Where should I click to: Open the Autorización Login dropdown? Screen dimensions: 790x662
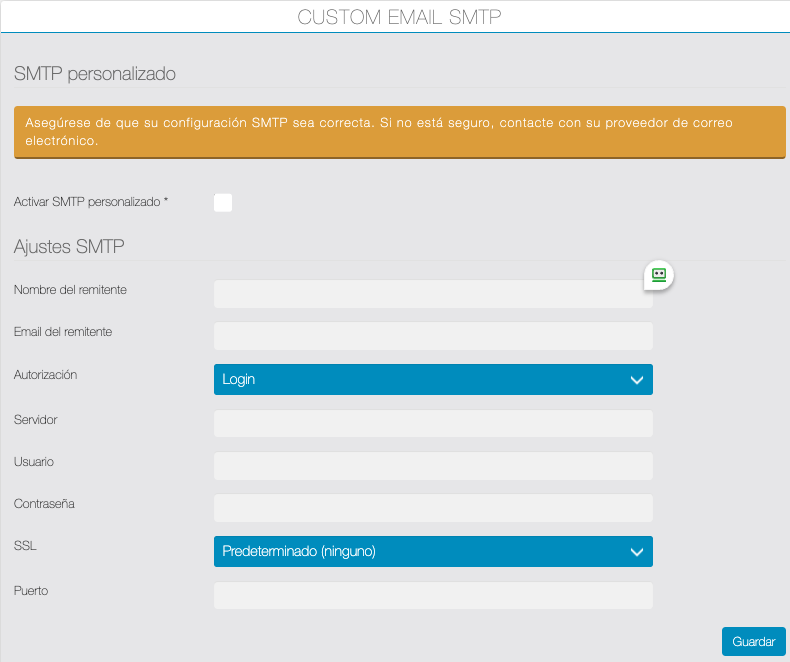click(x=433, y=379)
